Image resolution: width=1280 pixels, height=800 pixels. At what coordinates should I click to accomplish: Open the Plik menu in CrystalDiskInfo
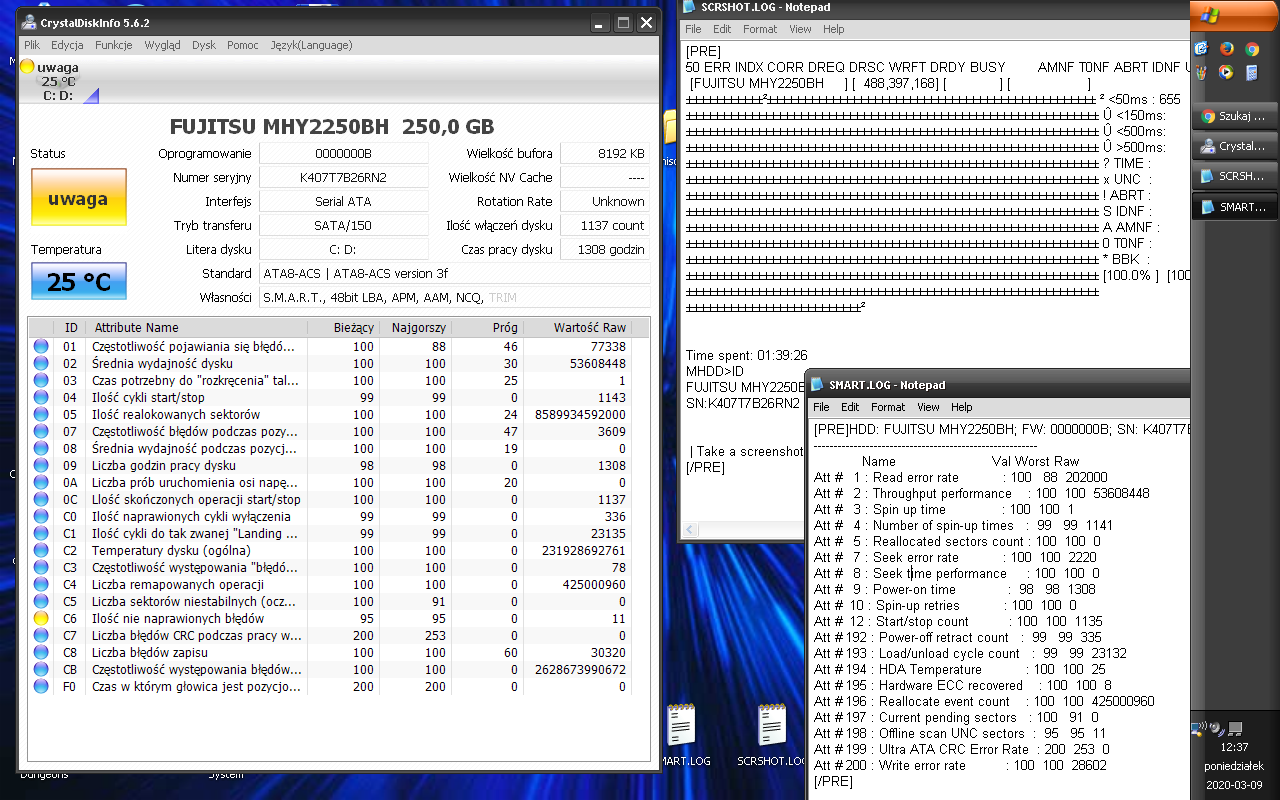click(x=32, y=45)
